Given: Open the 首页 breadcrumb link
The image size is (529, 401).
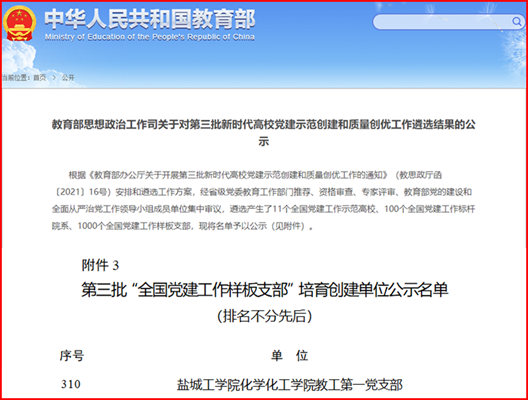Looking at the screenshot, I should click(x=39, y=78).
